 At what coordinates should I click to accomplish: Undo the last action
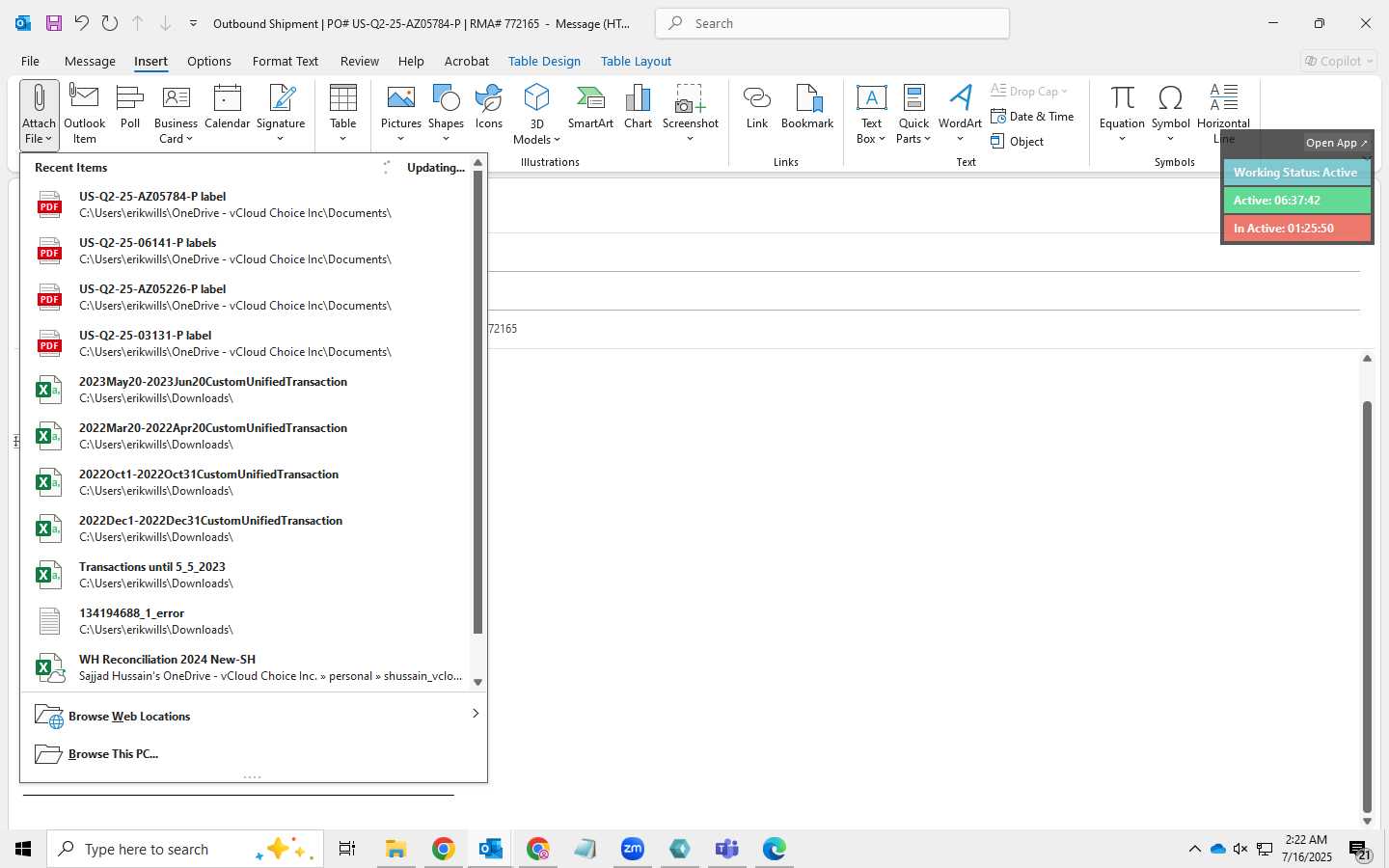[x=82, y=23]
